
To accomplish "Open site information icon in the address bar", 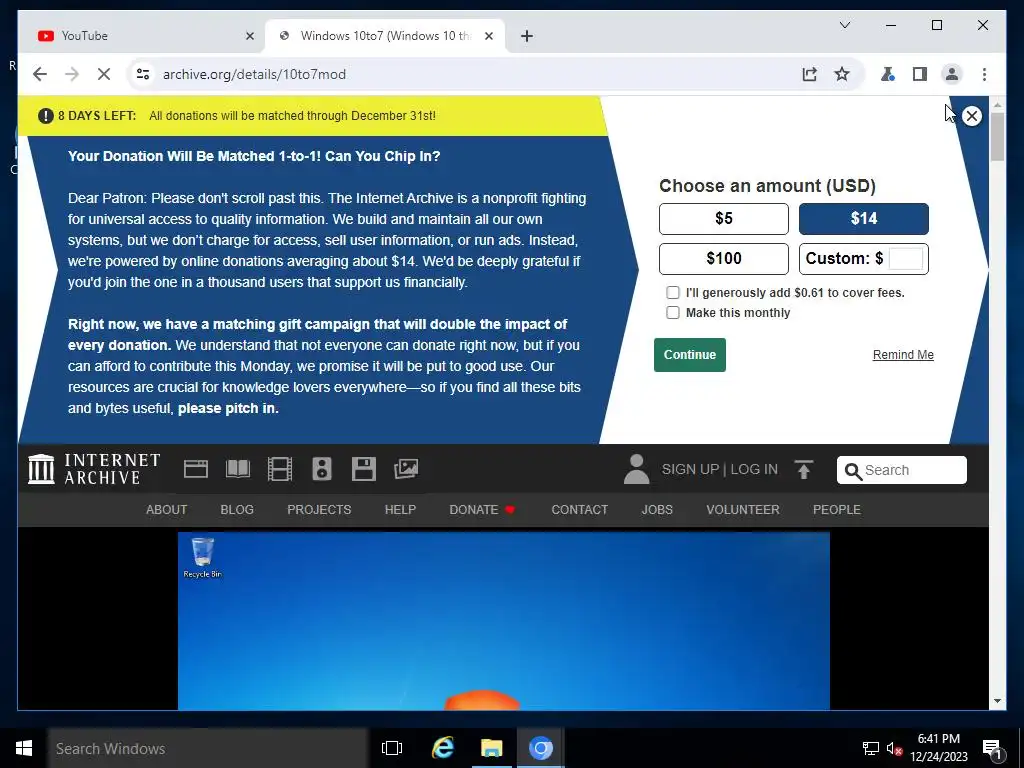I will click(142, 74).
